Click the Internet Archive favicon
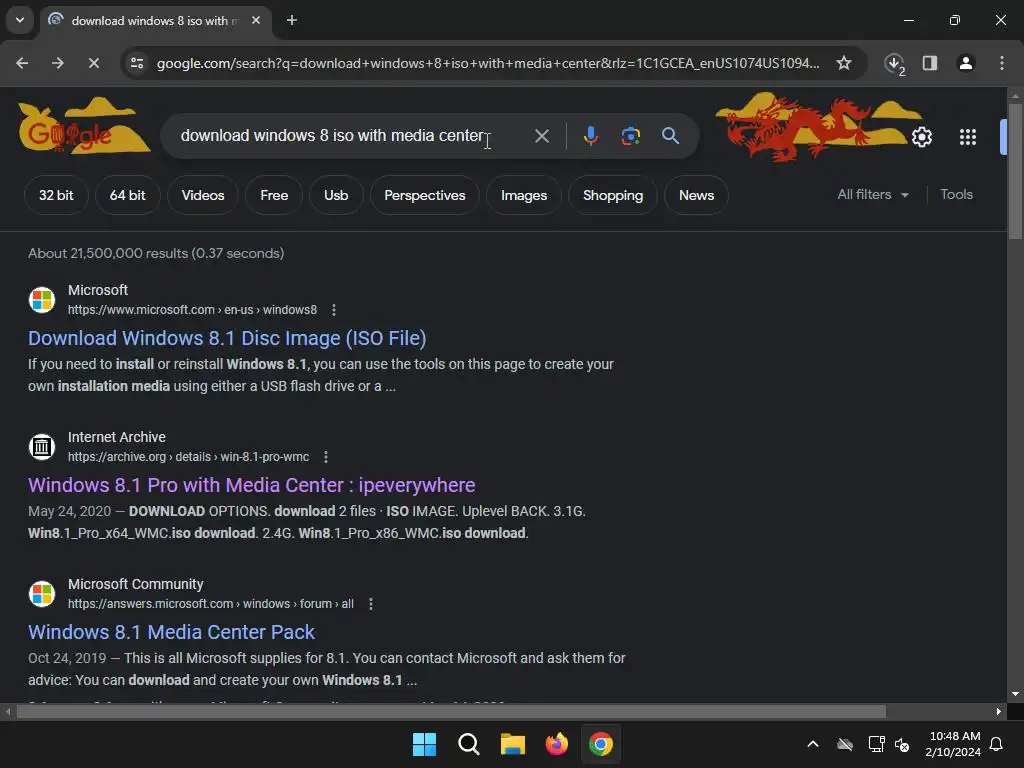This screenshot has height=768, width=1024. 42,447
